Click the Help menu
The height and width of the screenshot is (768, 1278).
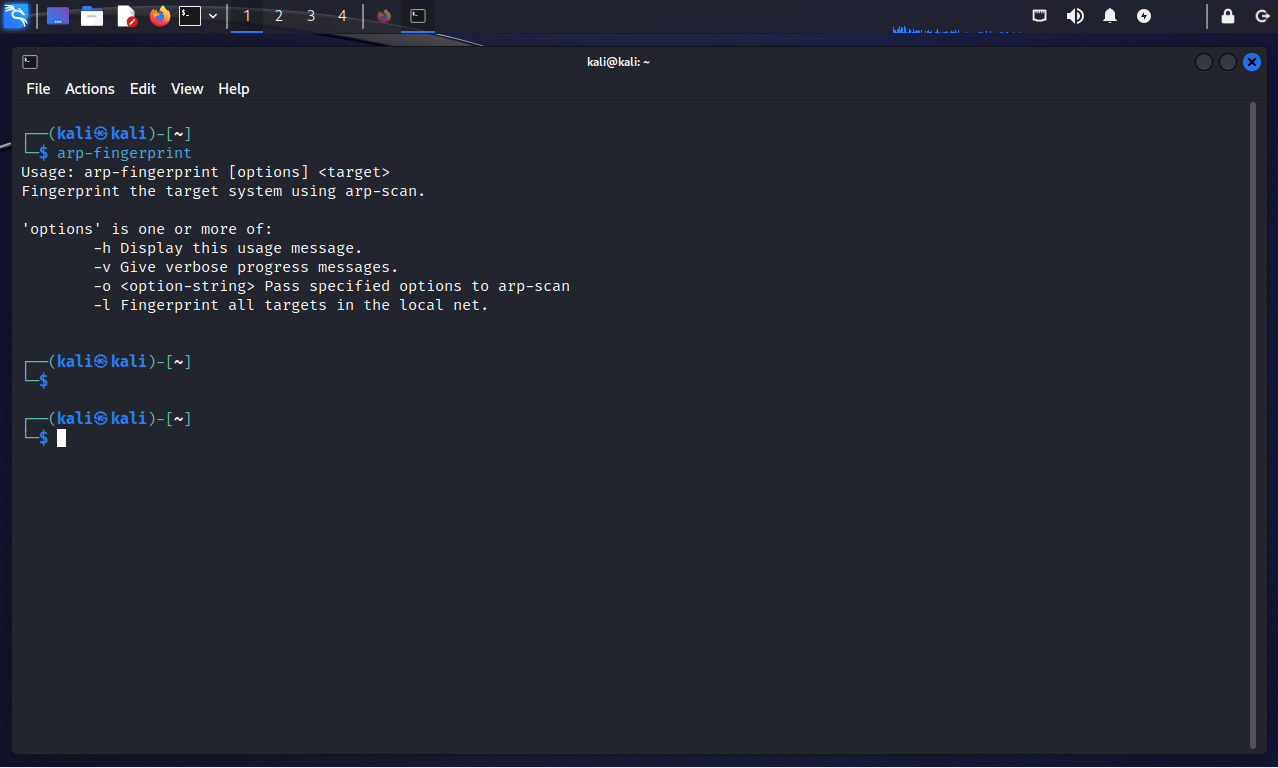pos(233,89)
